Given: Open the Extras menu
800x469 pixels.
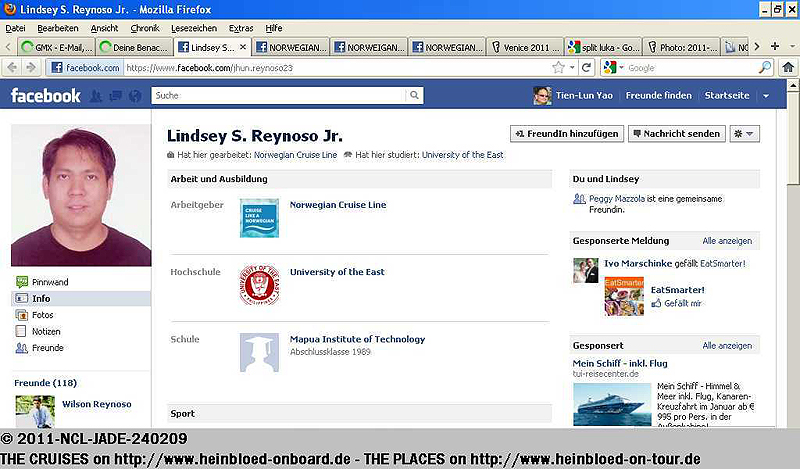Looking at the screenshot, I should point(241,28).
